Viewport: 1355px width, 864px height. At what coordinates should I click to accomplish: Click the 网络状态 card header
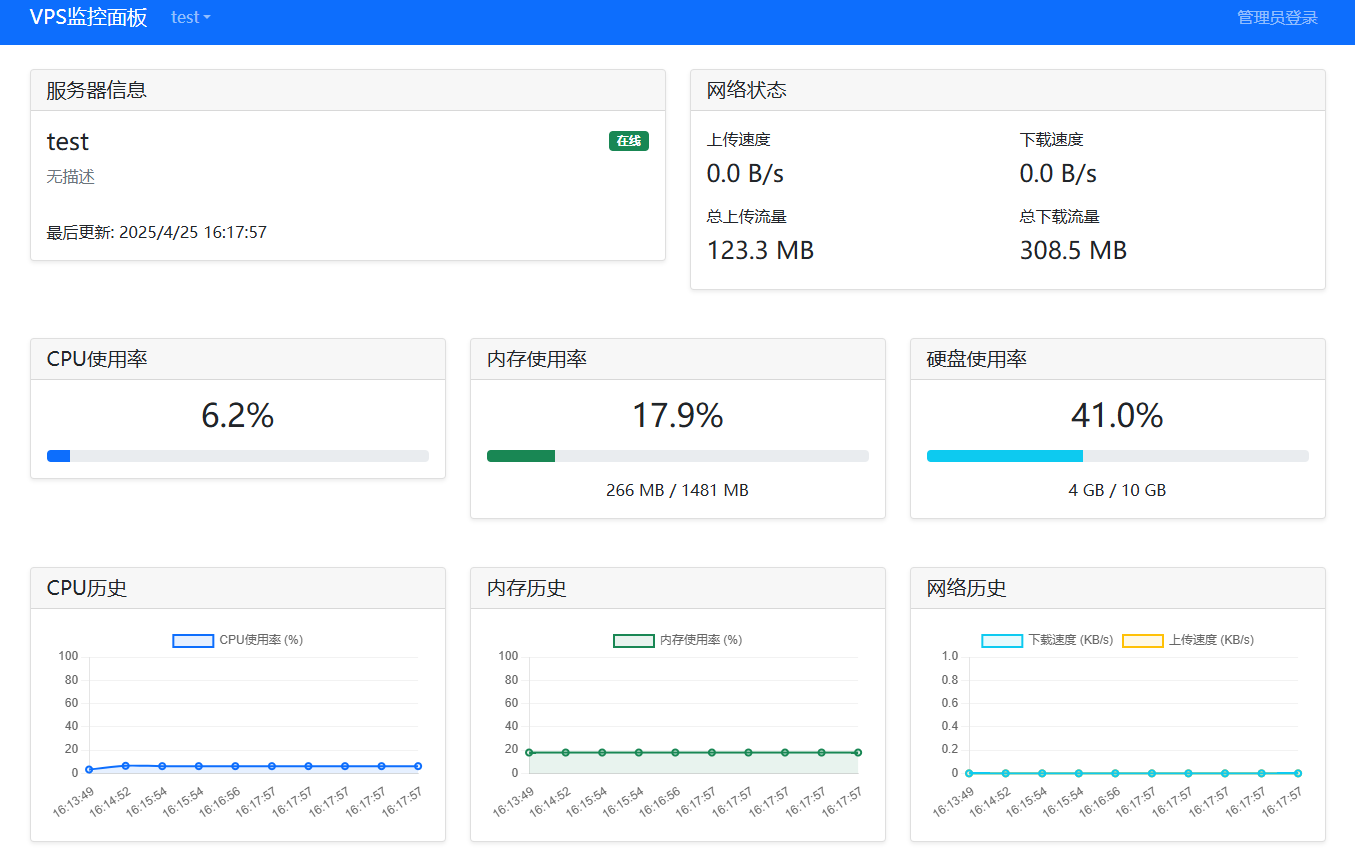(1007, 90)
